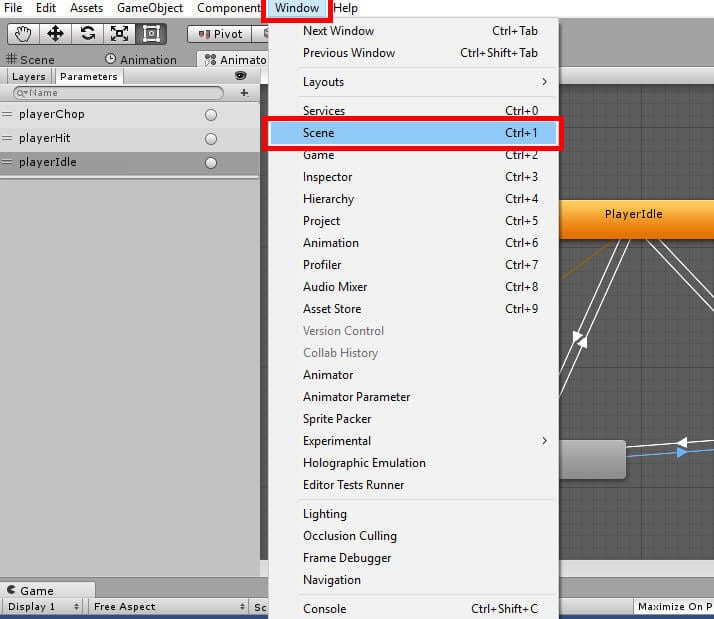Open the Project window entry

pos(413,221)
